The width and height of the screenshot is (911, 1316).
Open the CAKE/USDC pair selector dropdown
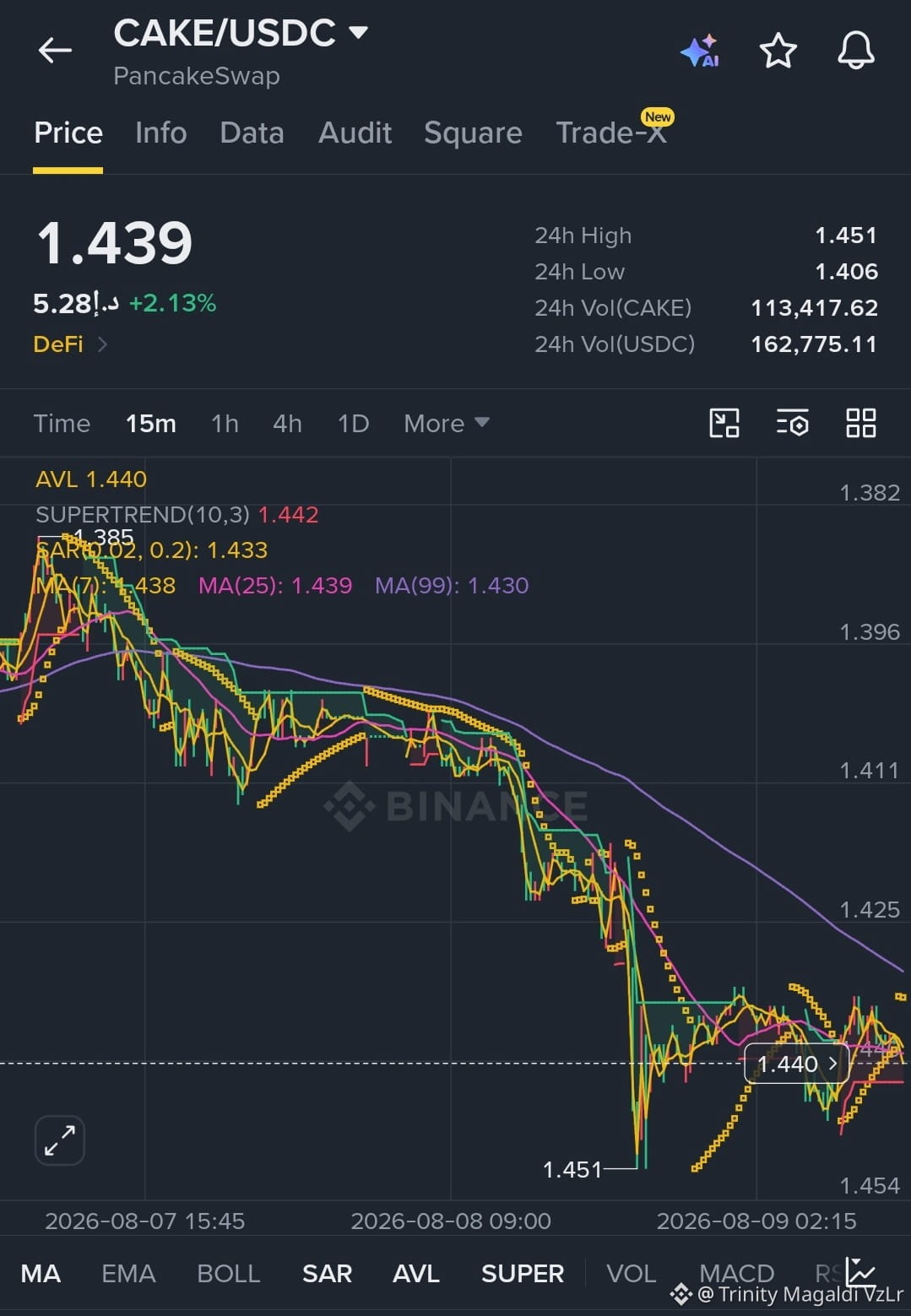click(x=358, y=33)
